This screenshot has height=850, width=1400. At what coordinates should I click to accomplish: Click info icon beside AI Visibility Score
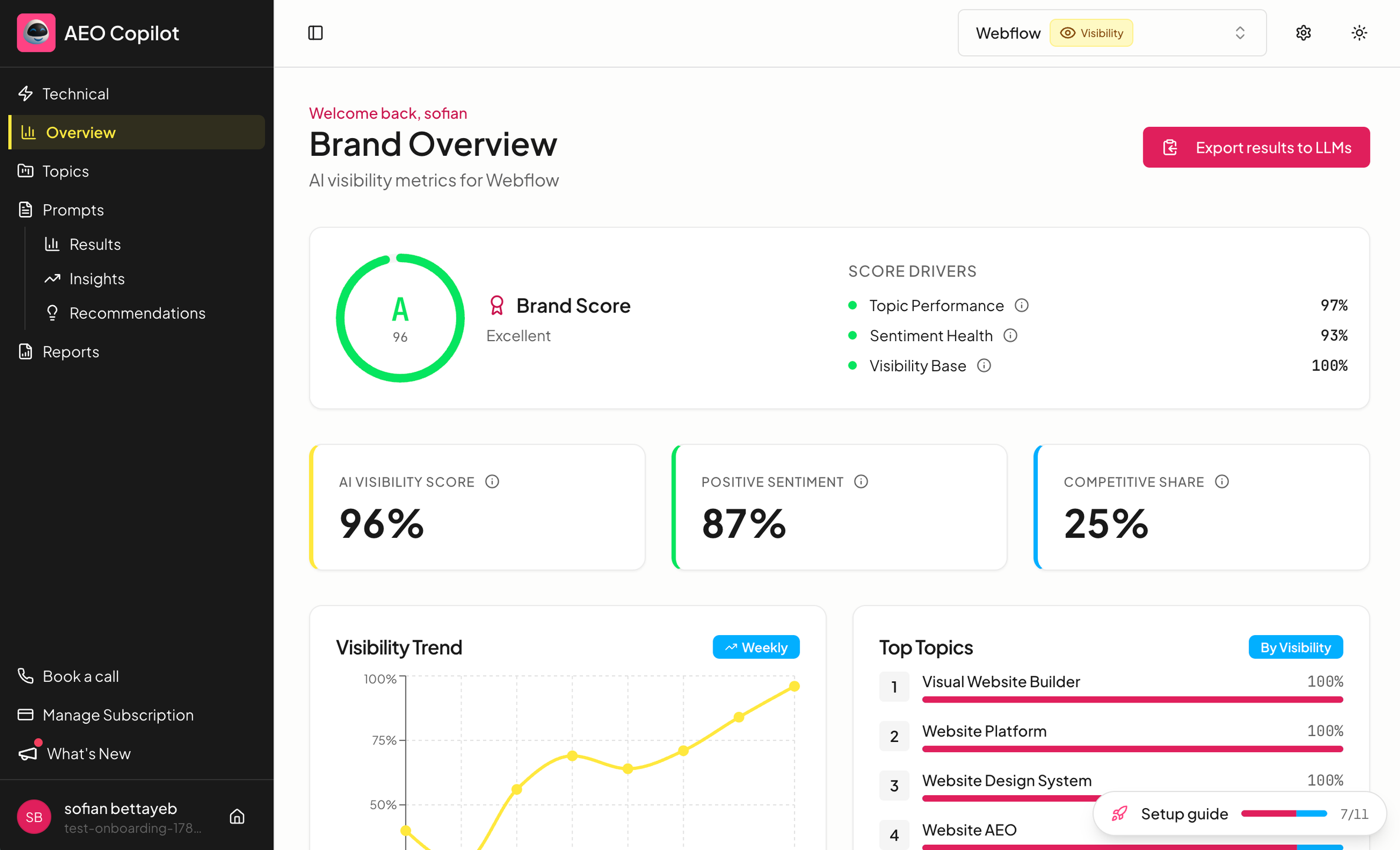point(492,482)
